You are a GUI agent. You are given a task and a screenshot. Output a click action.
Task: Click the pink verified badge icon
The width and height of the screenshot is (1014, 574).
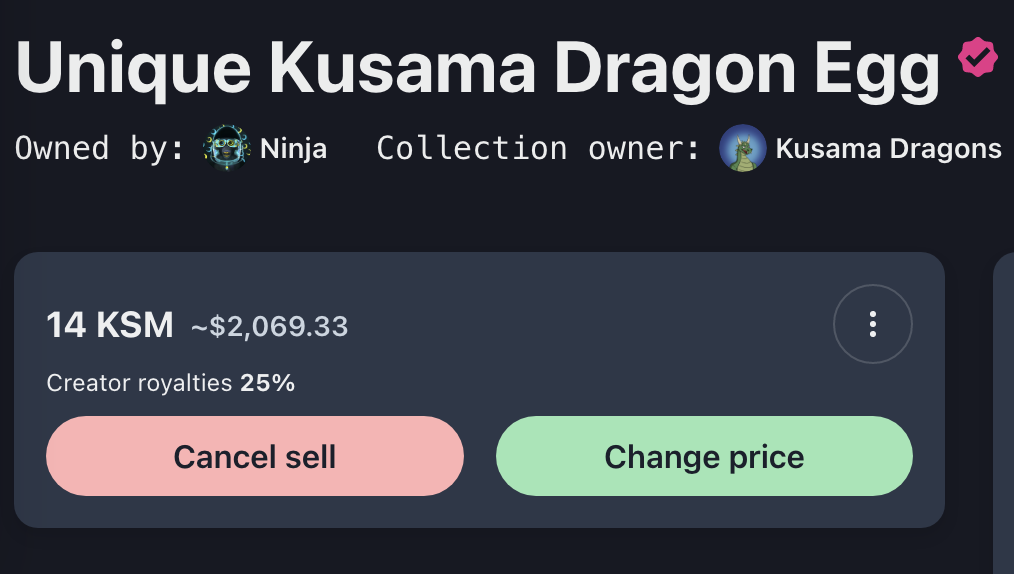978,58
